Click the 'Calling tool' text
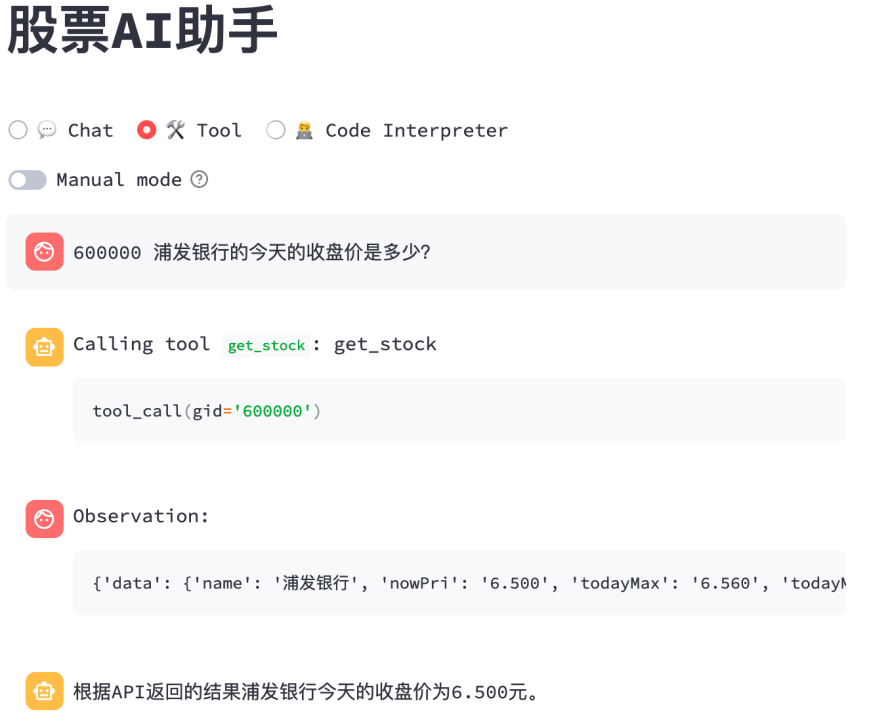The height and width of the screenshot is (720, 869). tap(141, 344)
